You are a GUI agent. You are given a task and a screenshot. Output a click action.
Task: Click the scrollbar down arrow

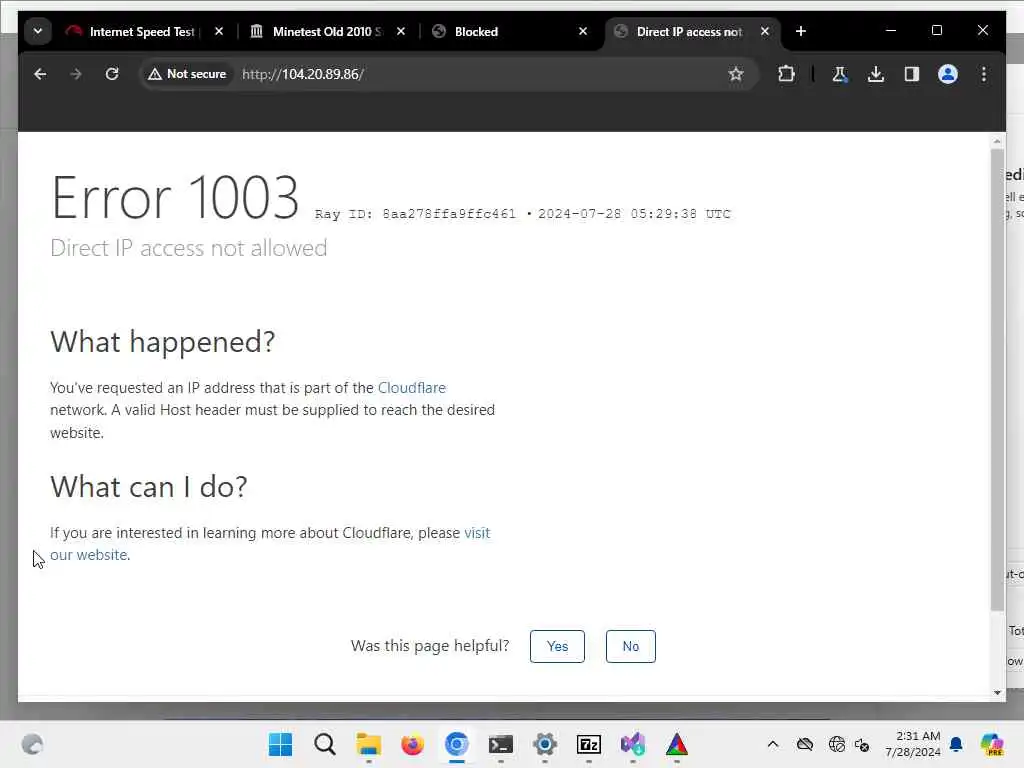997,692
